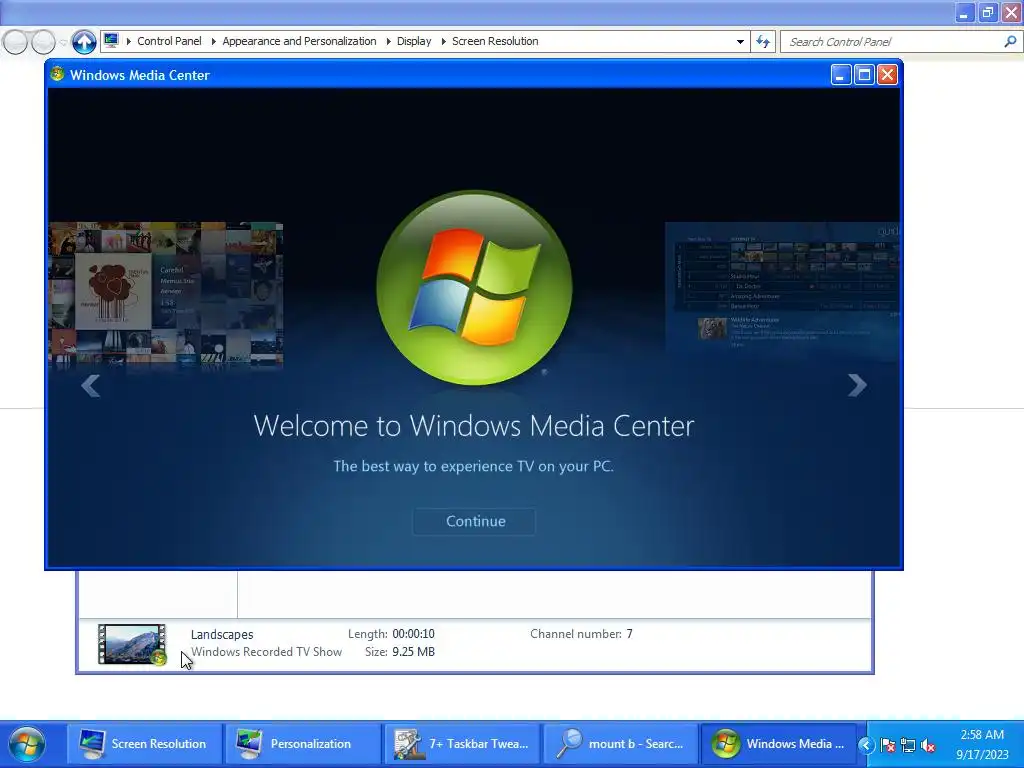Show hidden system tray icons arrow
1024x768 pixels.
tap(866, 744)
